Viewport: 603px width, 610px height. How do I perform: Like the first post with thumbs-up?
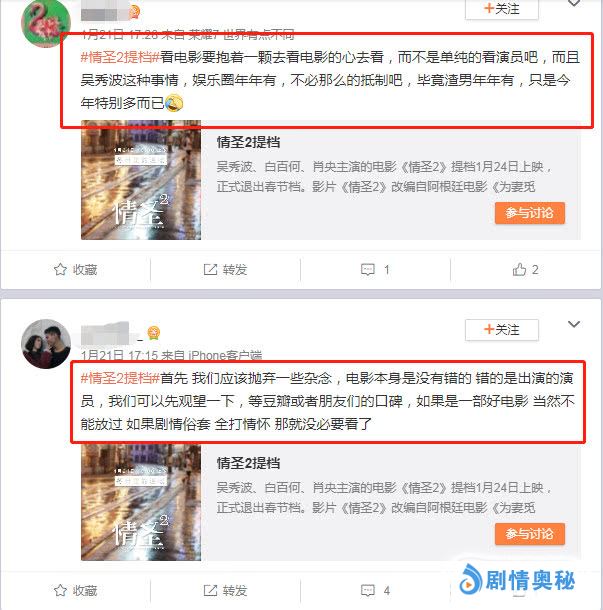[x=519, y=269]
